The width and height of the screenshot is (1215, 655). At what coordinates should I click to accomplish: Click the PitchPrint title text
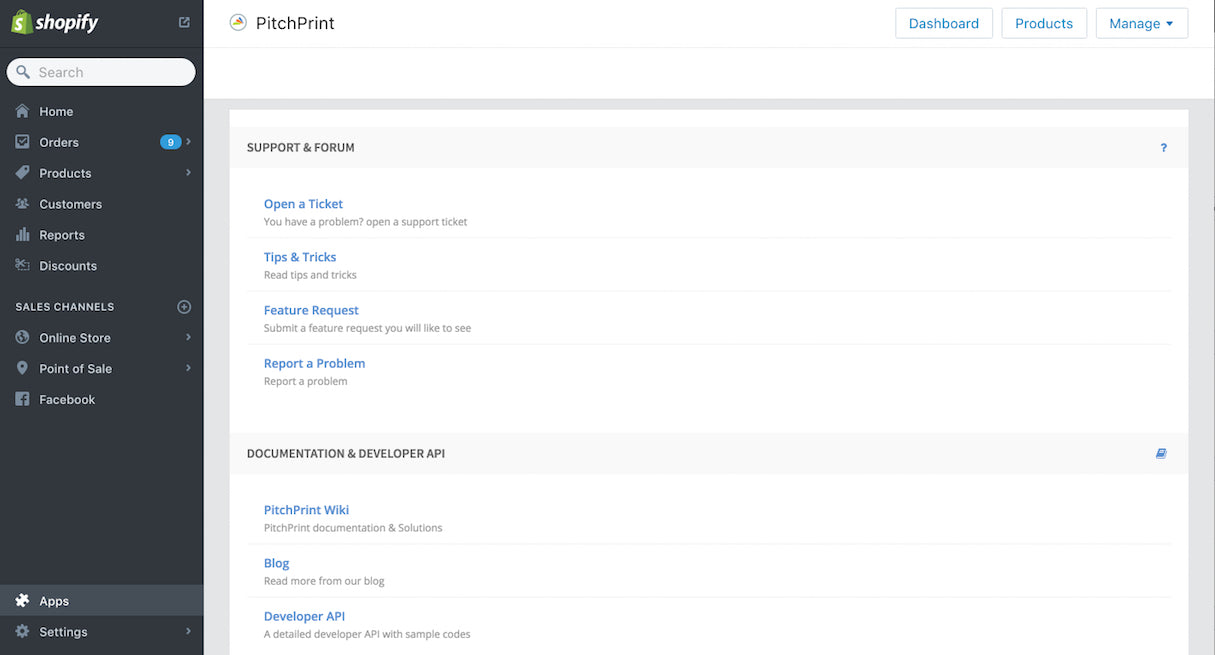click(295, 23)
